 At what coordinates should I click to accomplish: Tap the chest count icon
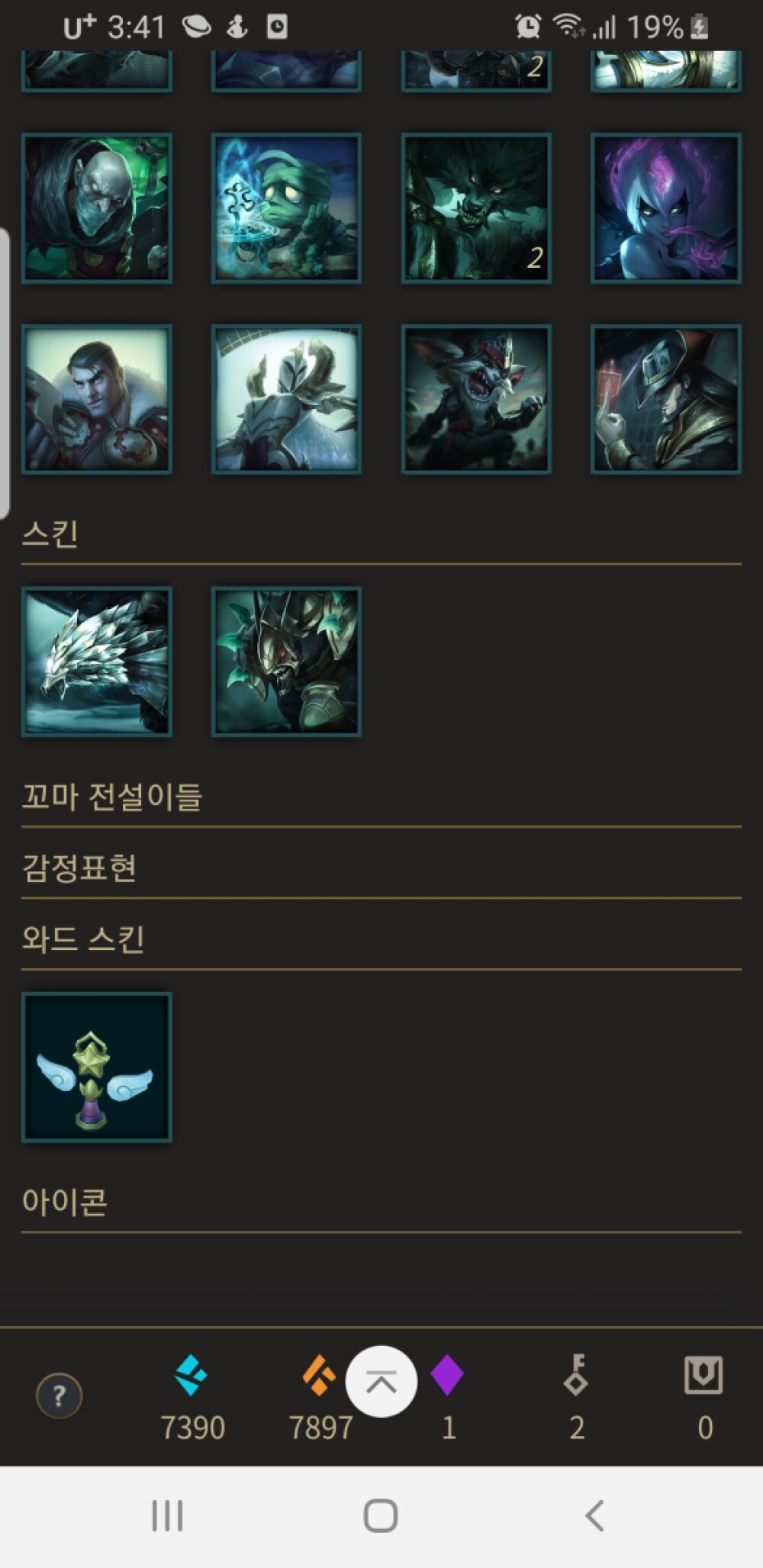[703, 1374]
